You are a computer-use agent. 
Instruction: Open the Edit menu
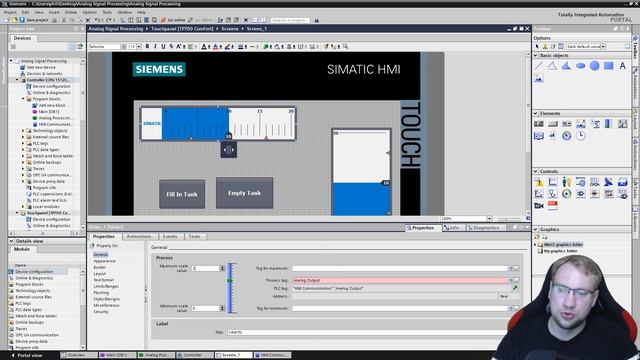[26, 12]
